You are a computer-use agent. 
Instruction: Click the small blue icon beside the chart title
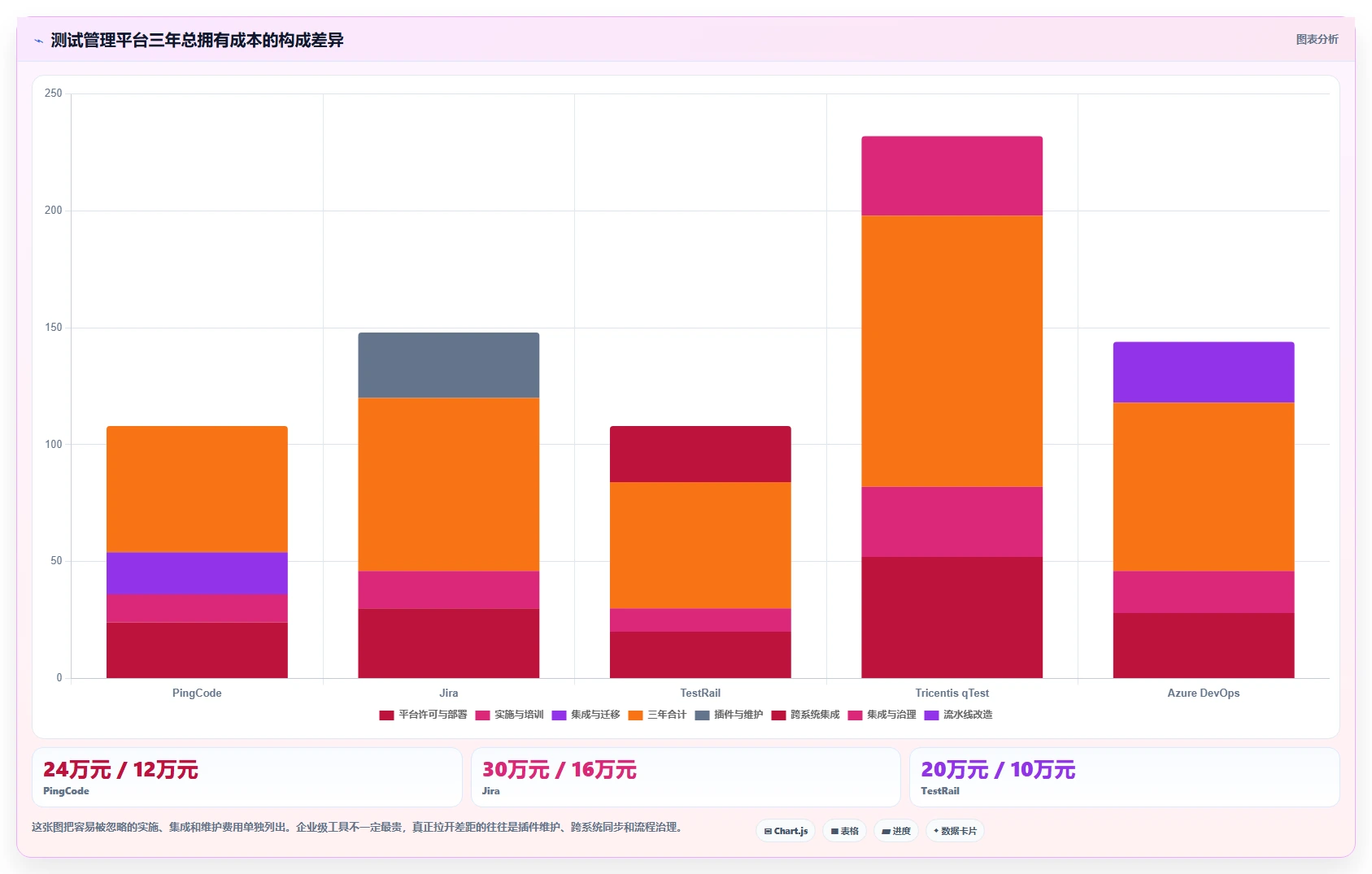point(38,41)
